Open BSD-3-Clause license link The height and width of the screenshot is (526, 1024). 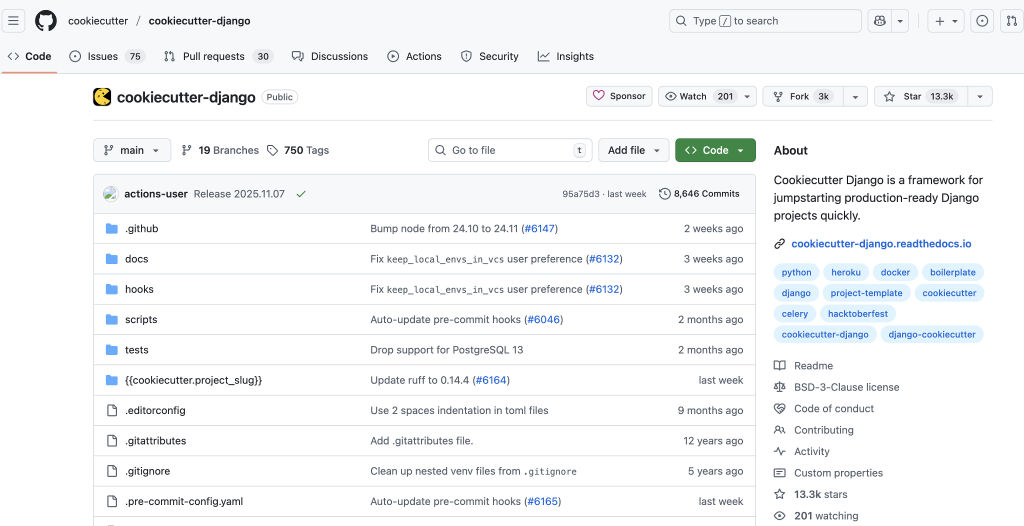(x=837, y=387)
